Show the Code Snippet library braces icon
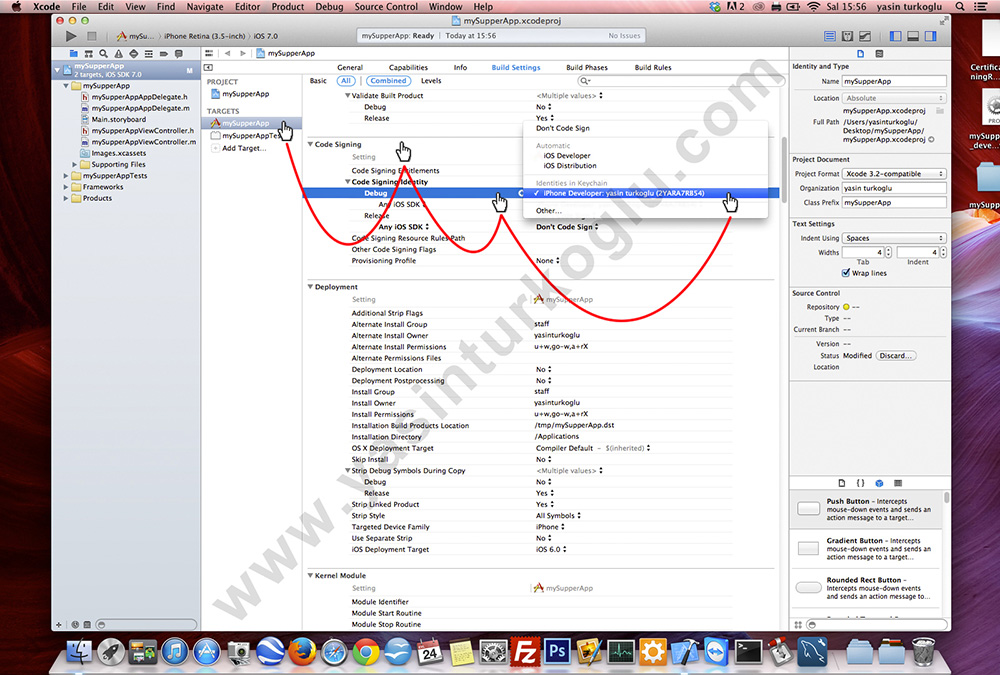The width and height of the screenshot is (1000, 675). pyautogui.click(x=860, y=483)
